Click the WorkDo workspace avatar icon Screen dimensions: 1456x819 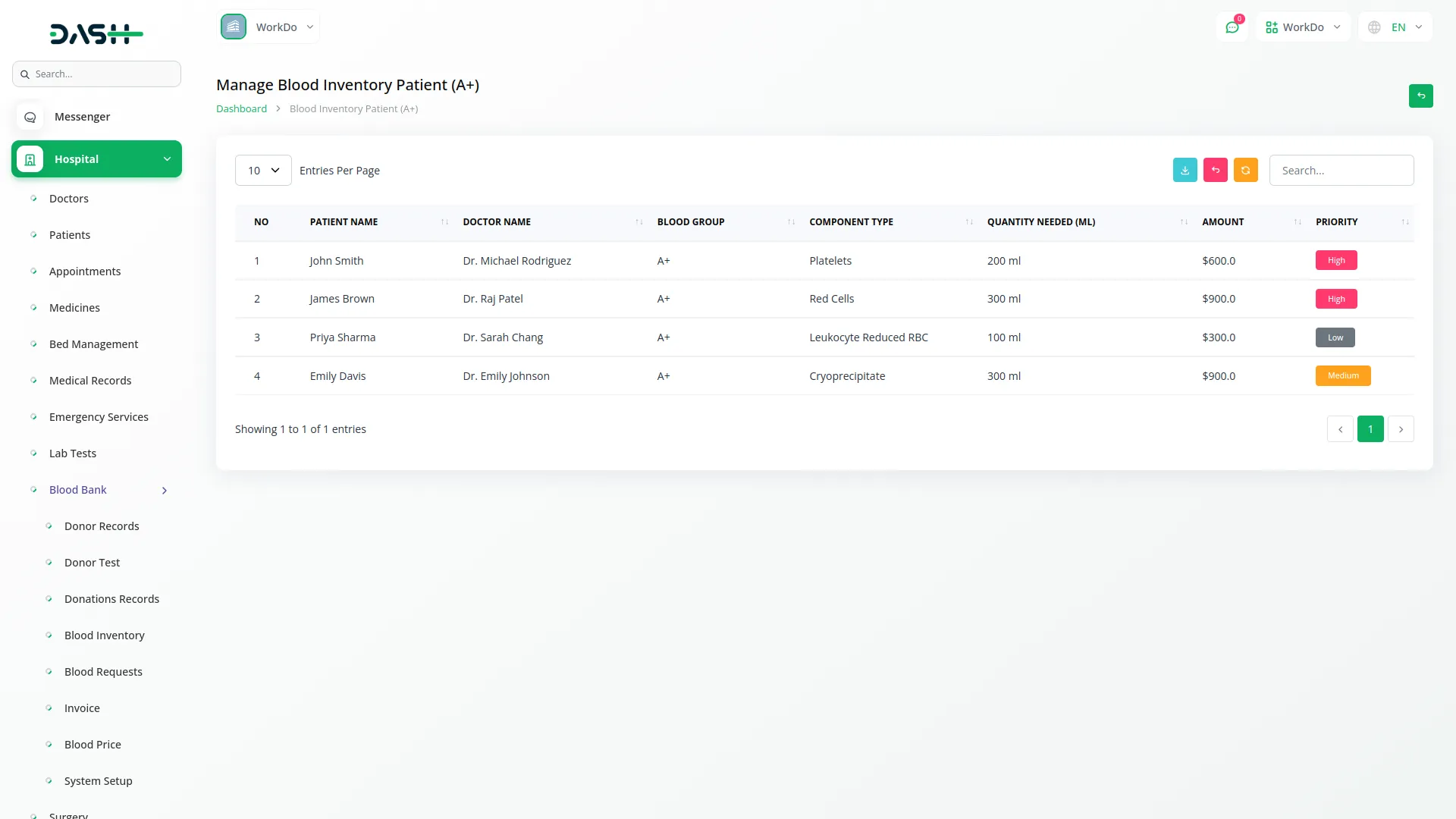[x=234, y=27]
